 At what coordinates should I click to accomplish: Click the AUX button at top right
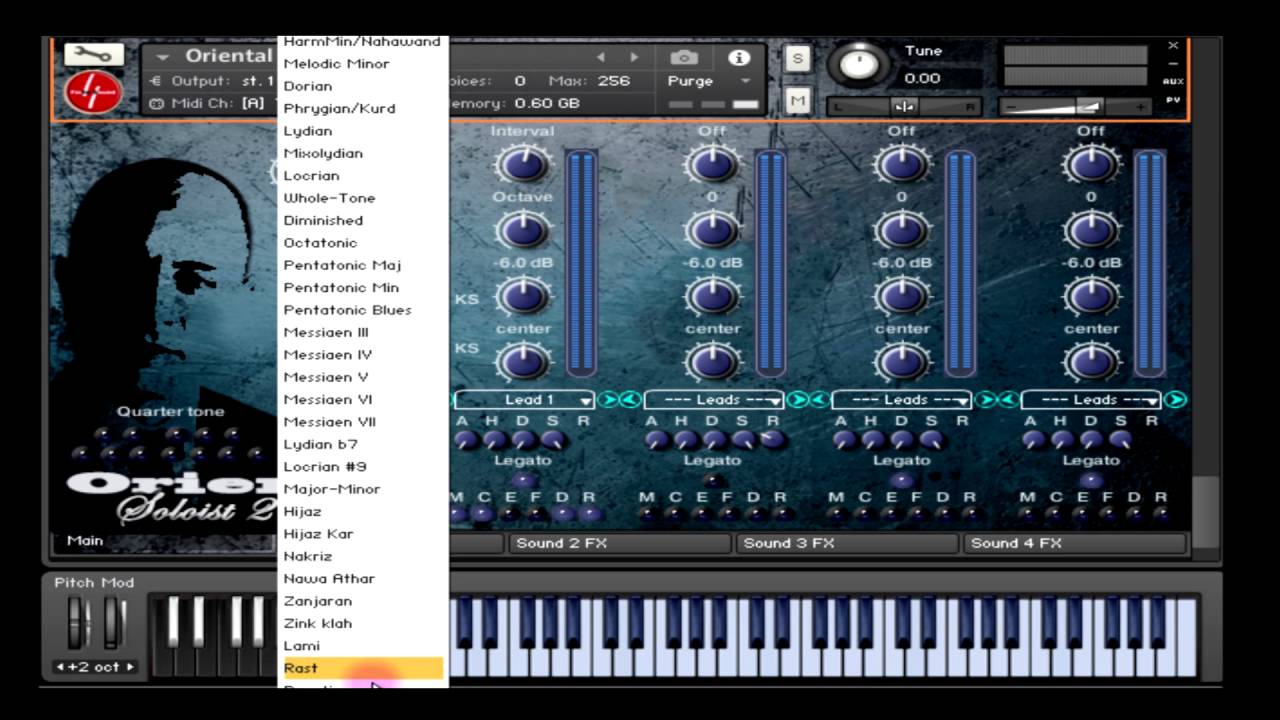coord(1173,81)
